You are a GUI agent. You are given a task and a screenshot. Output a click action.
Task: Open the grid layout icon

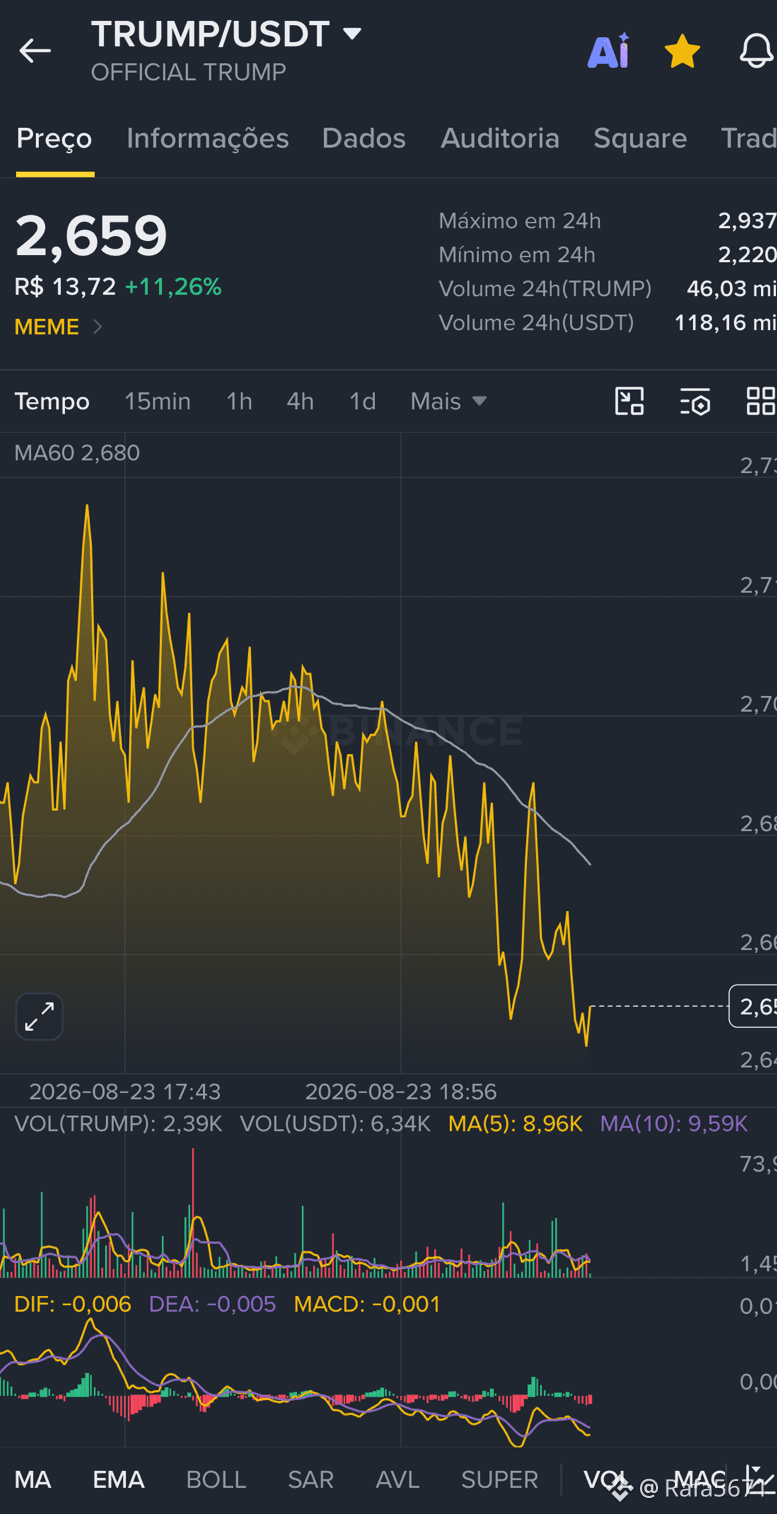coord(761,401)
